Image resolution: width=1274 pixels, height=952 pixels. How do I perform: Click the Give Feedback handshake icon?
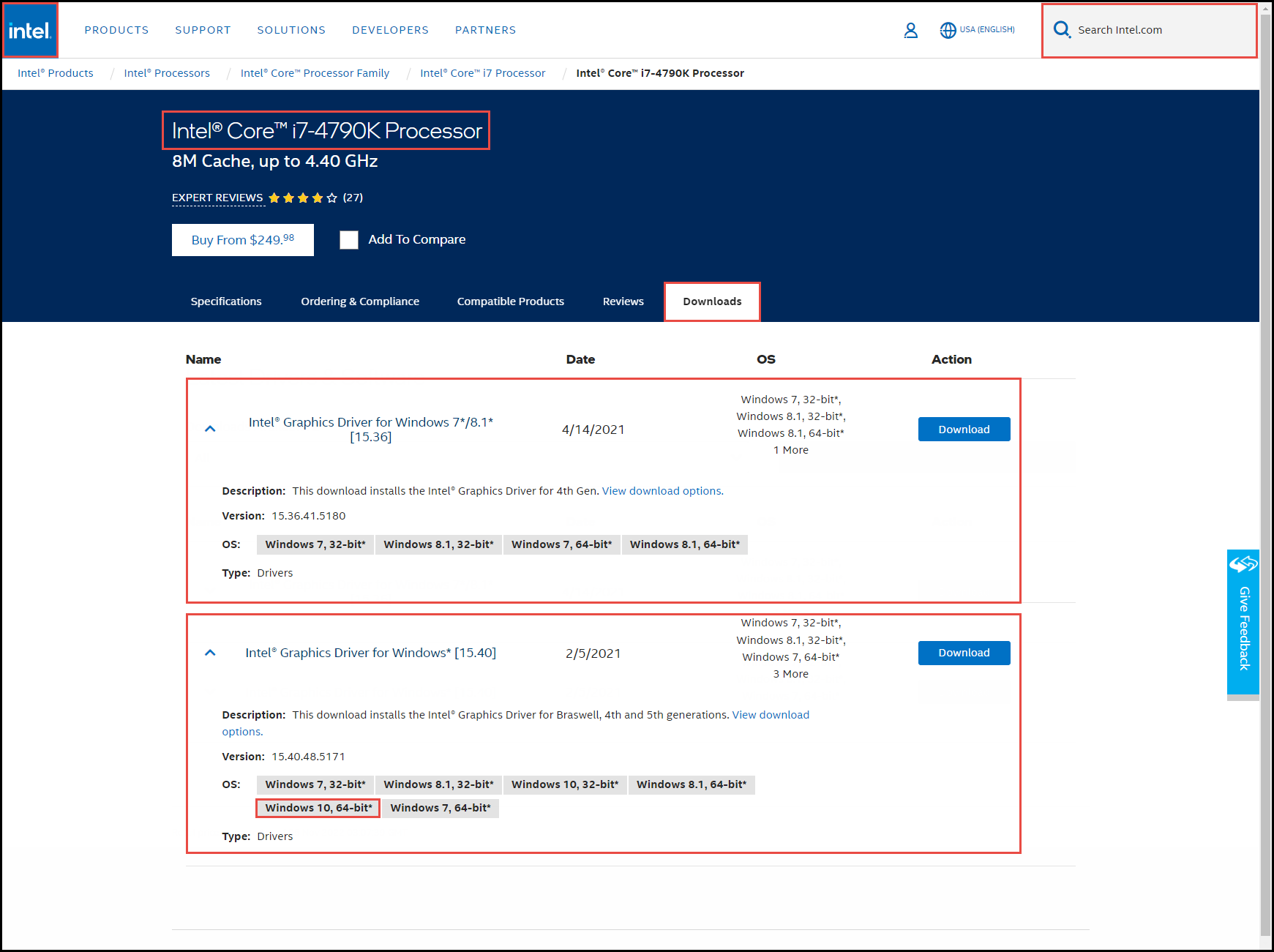pyautogui.click(x=1243, y=564)
